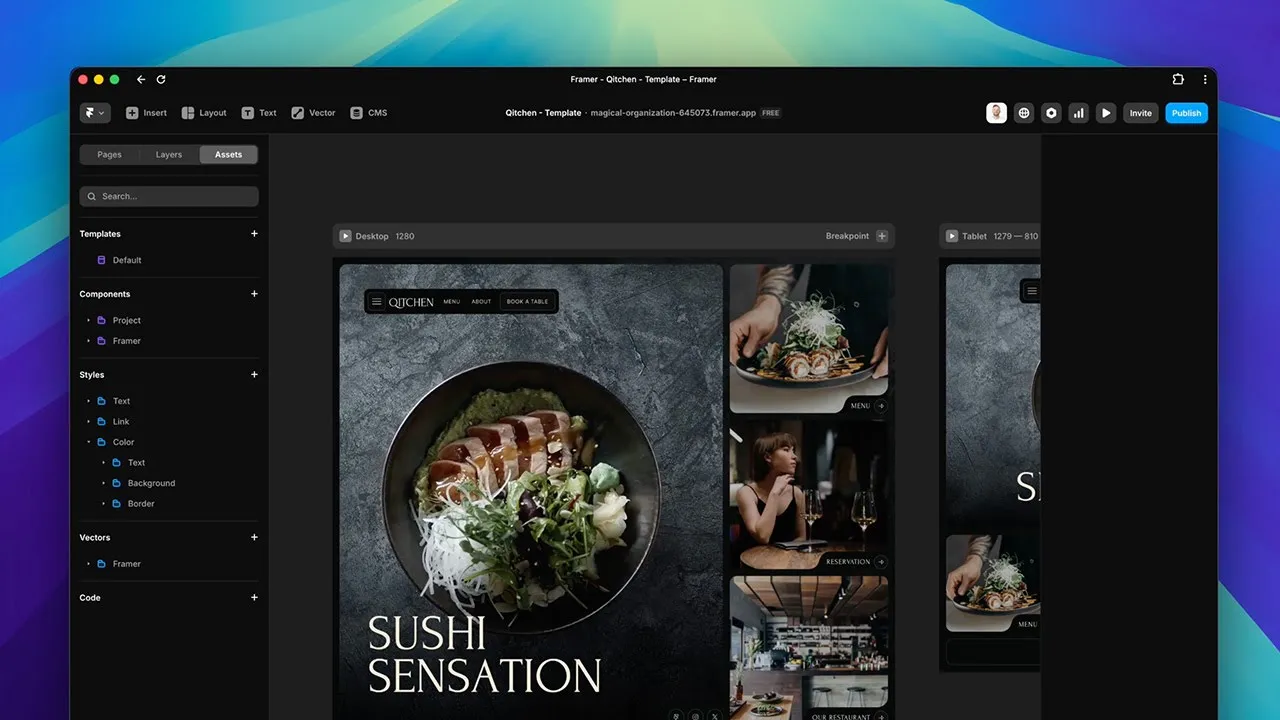Click the X social icon on the canvas

(x=714, y=716)
